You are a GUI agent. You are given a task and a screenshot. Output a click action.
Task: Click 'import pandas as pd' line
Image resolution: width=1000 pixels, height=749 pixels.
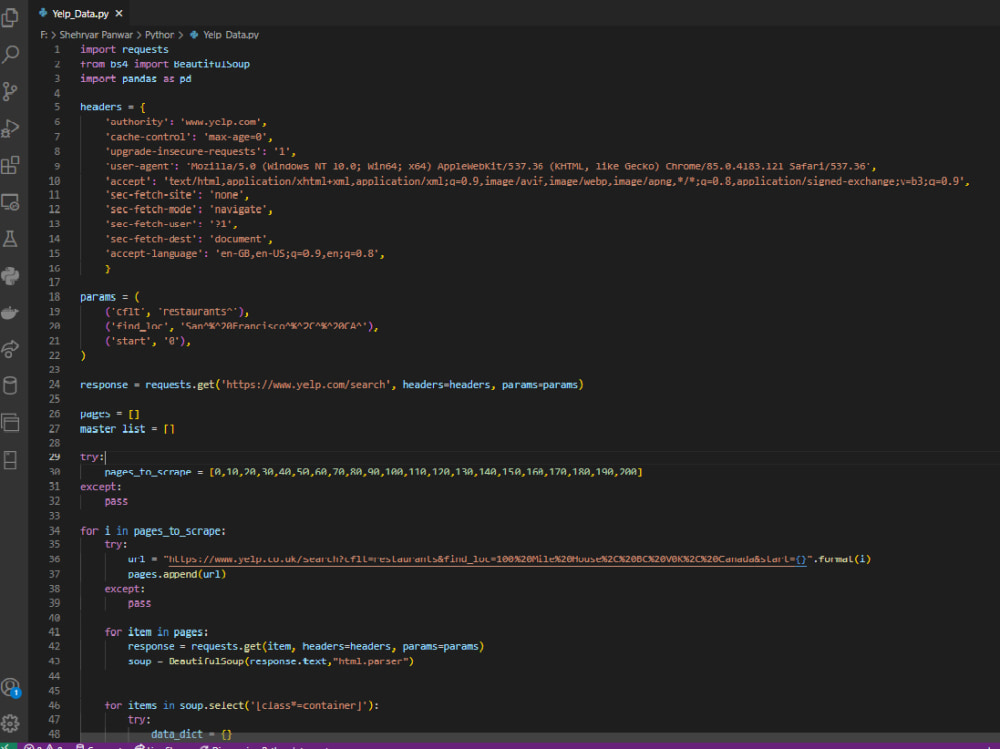[135, 79]
